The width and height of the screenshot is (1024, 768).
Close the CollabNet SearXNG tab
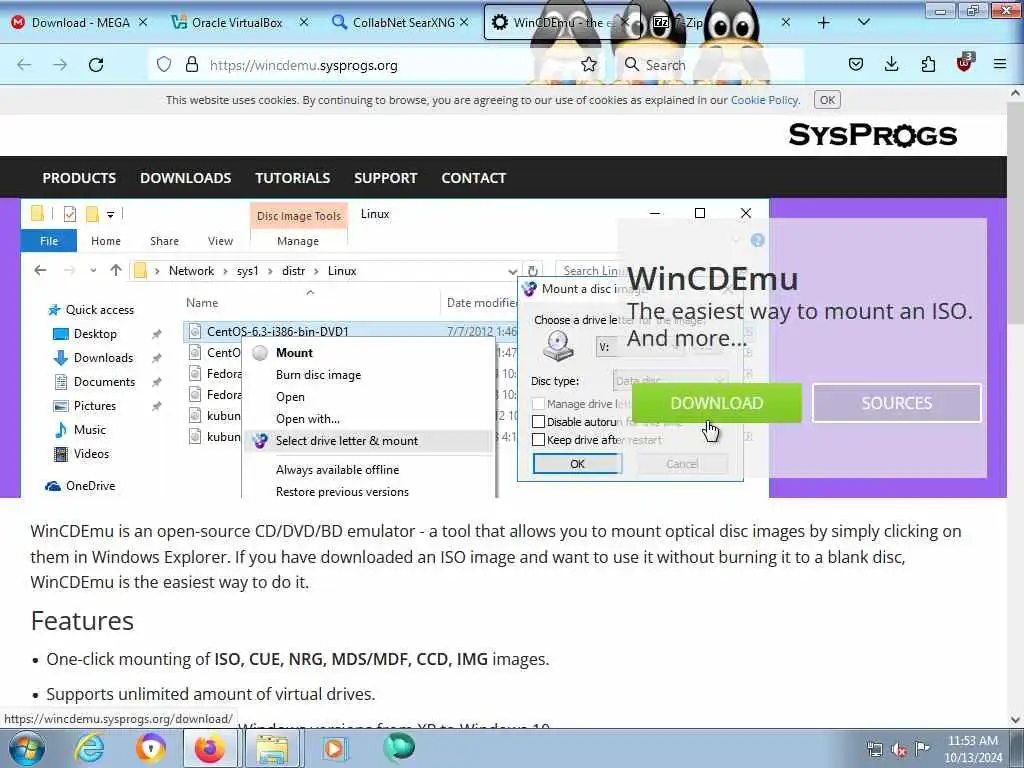click(x=464, y=23)
